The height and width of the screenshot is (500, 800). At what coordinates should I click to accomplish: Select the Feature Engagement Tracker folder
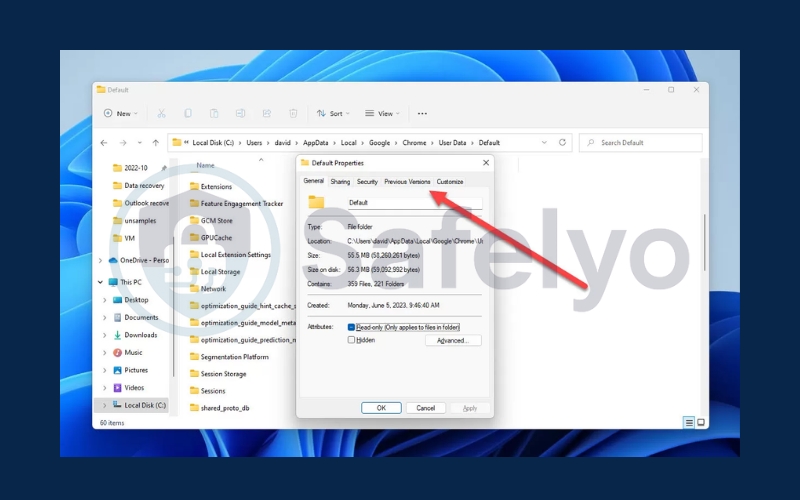(236, 204)
